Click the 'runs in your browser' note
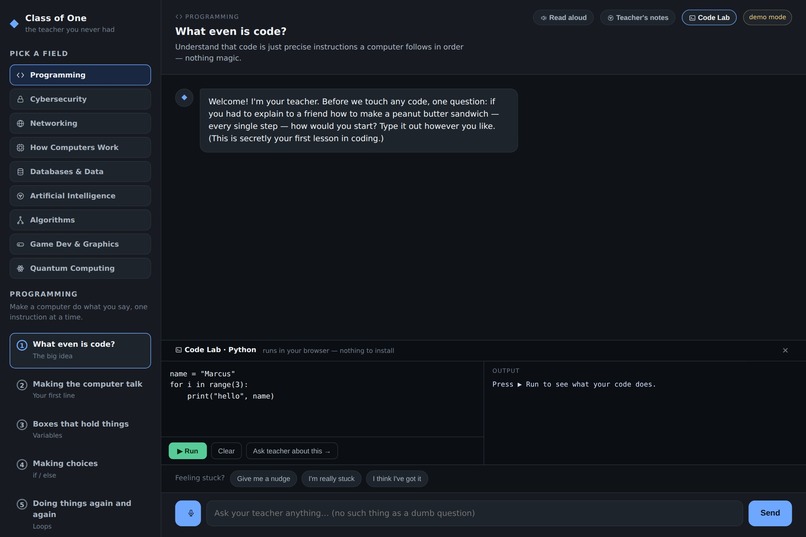Viewport: 806px width, 537px height. pyautogui.click(x=328, y=350)
